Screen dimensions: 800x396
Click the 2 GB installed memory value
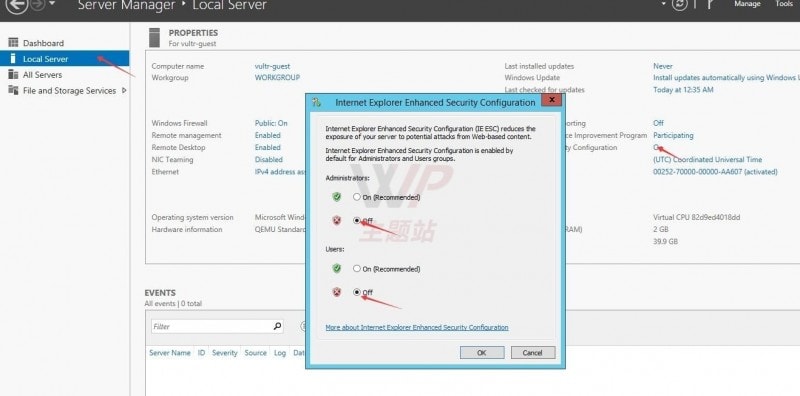[x=661, y=230]
